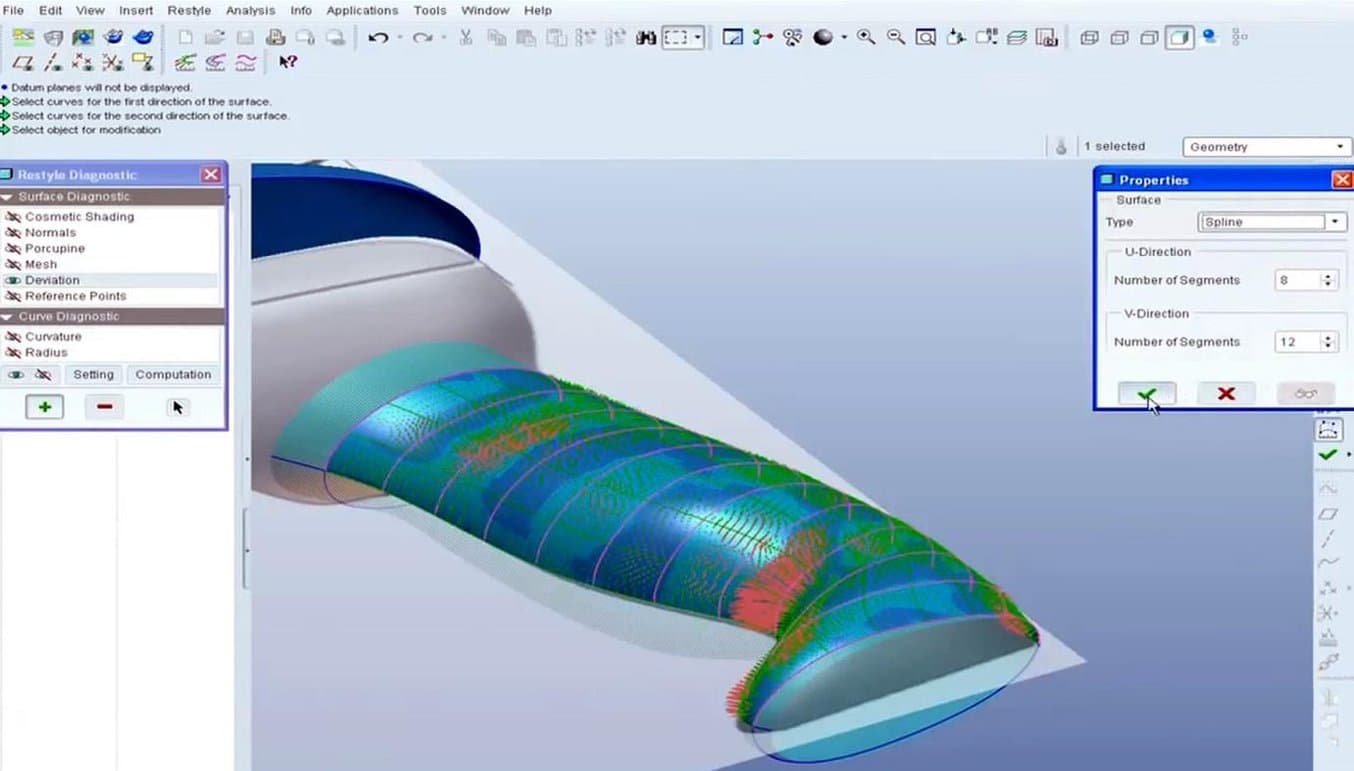Click the Zoom Out magnifier icon

tap(896, 38)
